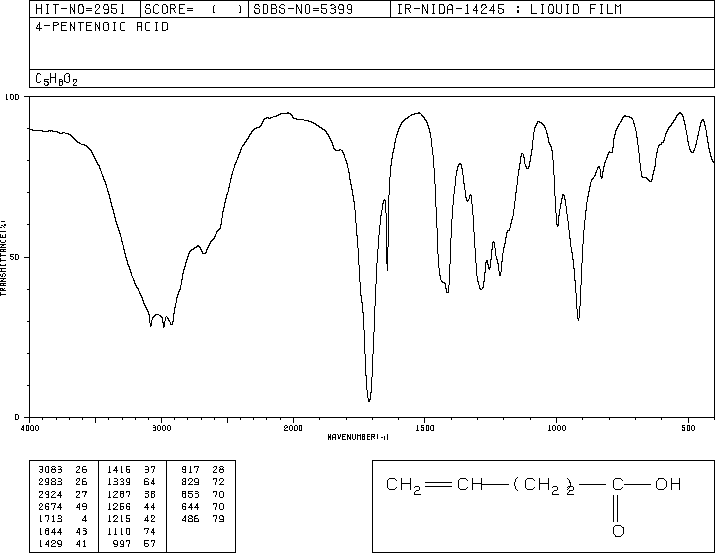Viewport: 715px width, 553px height.
Task: Click the WAVENUMBER axis title
Action: (358, 437)
